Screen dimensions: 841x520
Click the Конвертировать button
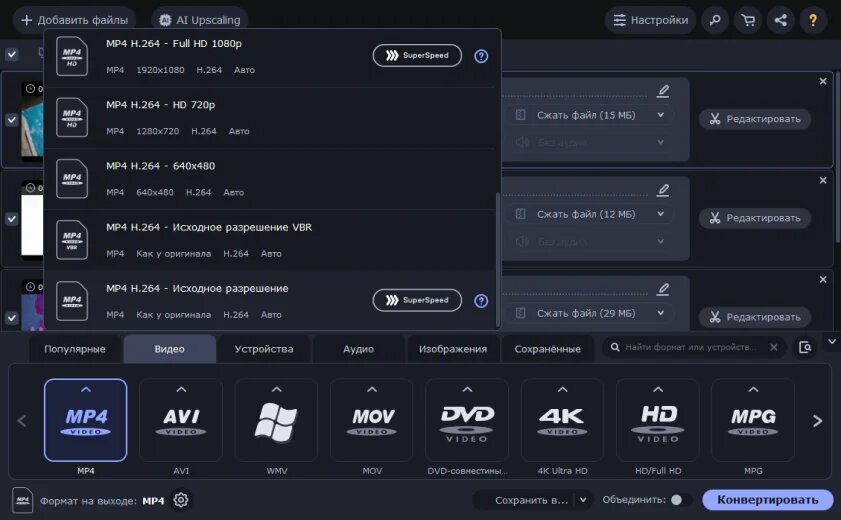click(x=768, y=500)
